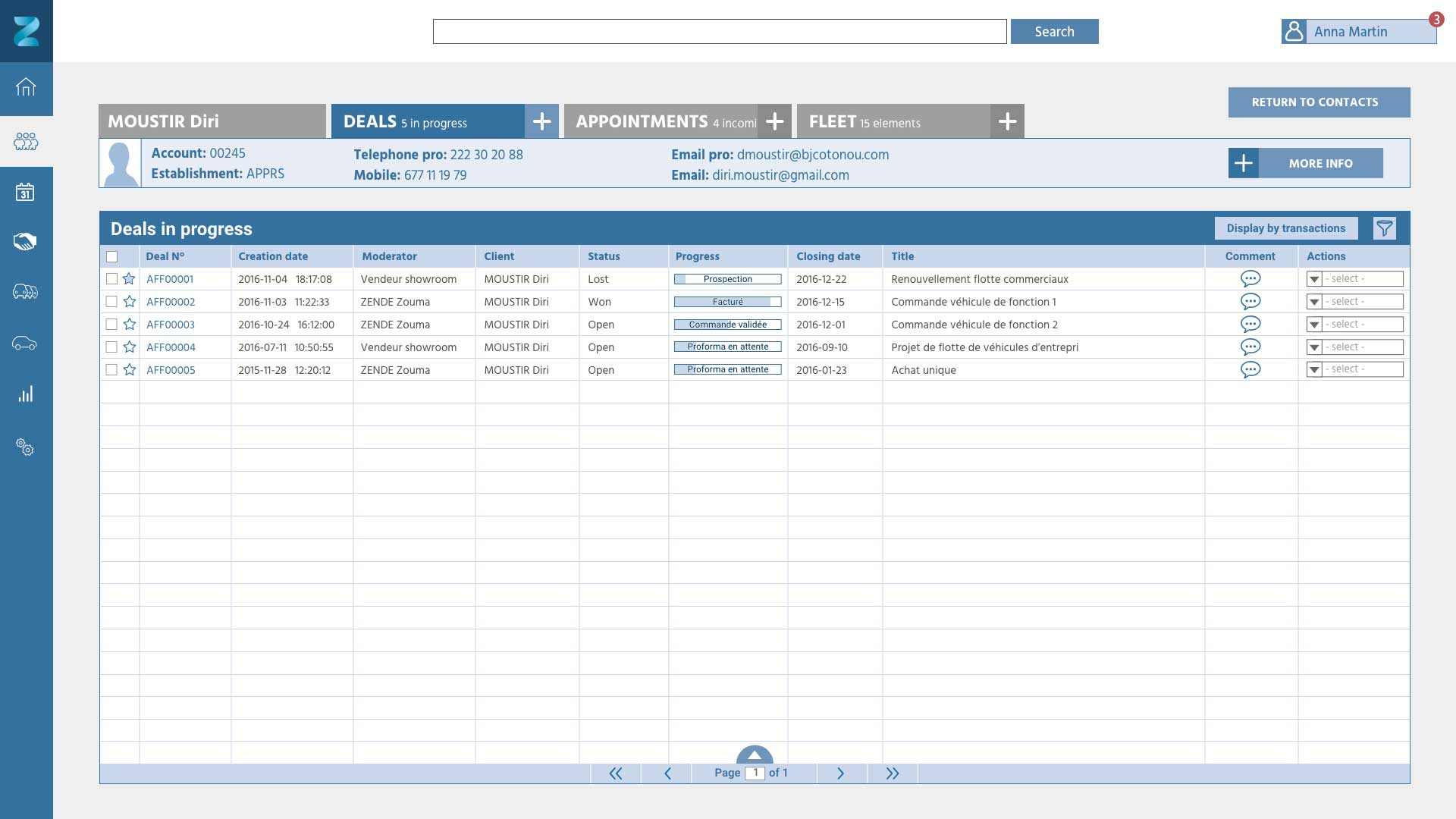Open Actions select dropdown for AFF00001
The image size is (1456, 819).
(1355, 279)
